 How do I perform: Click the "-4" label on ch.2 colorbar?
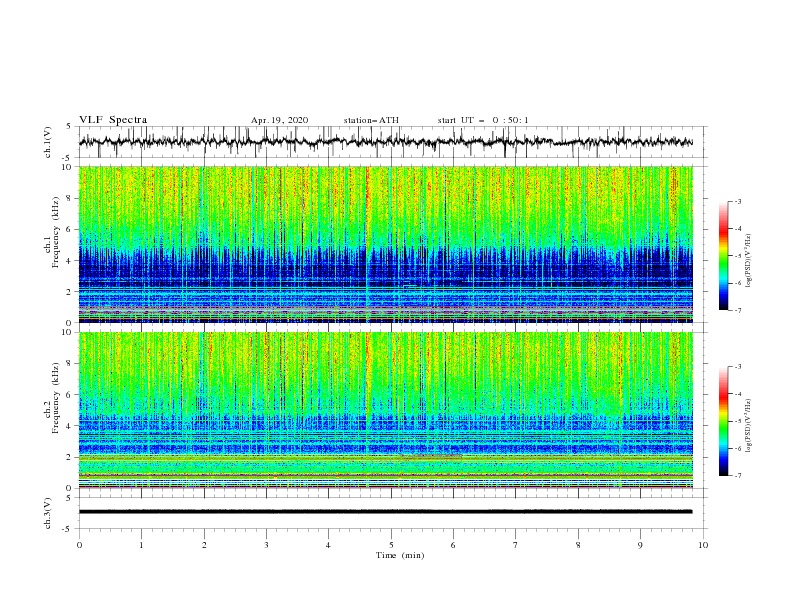pos(737,394)
